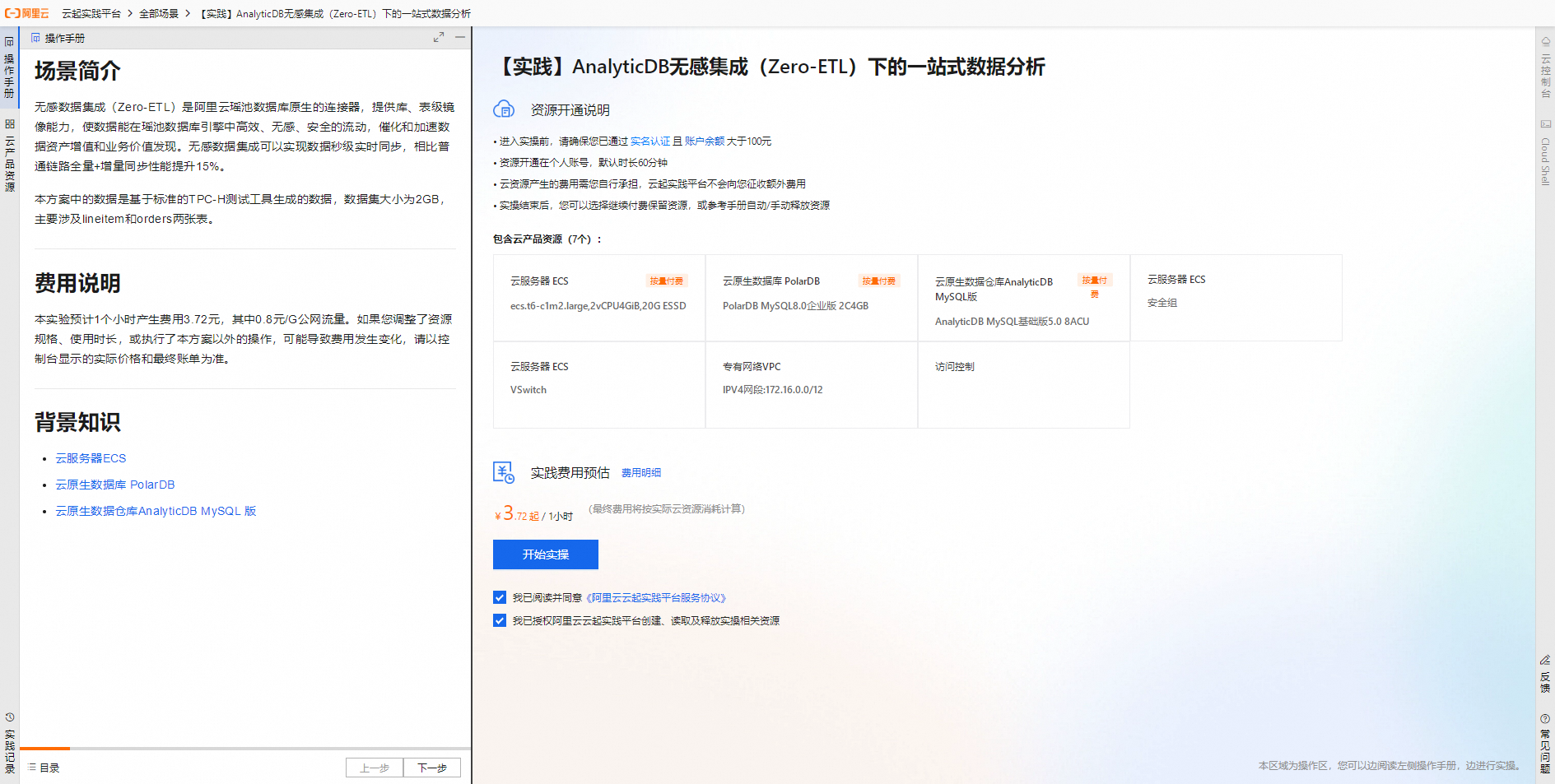Click the 账户余额 link
Screen dimensions: 1555x784
click(705, 141)
